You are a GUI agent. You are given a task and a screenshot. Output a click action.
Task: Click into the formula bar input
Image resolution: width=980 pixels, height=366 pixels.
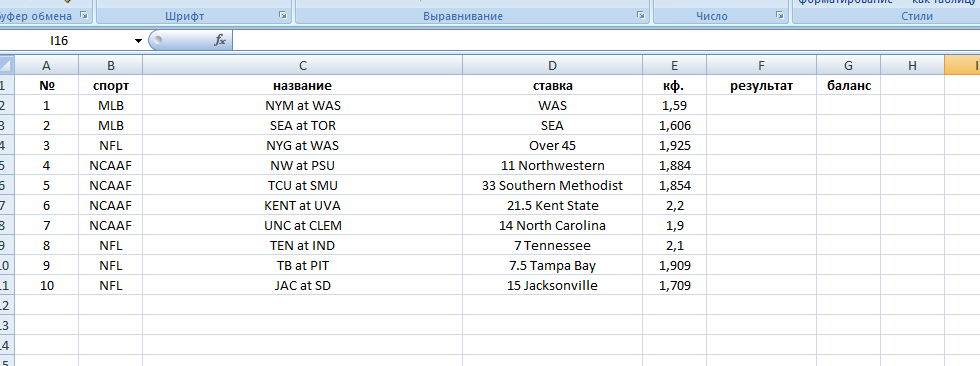pos(606,41)
